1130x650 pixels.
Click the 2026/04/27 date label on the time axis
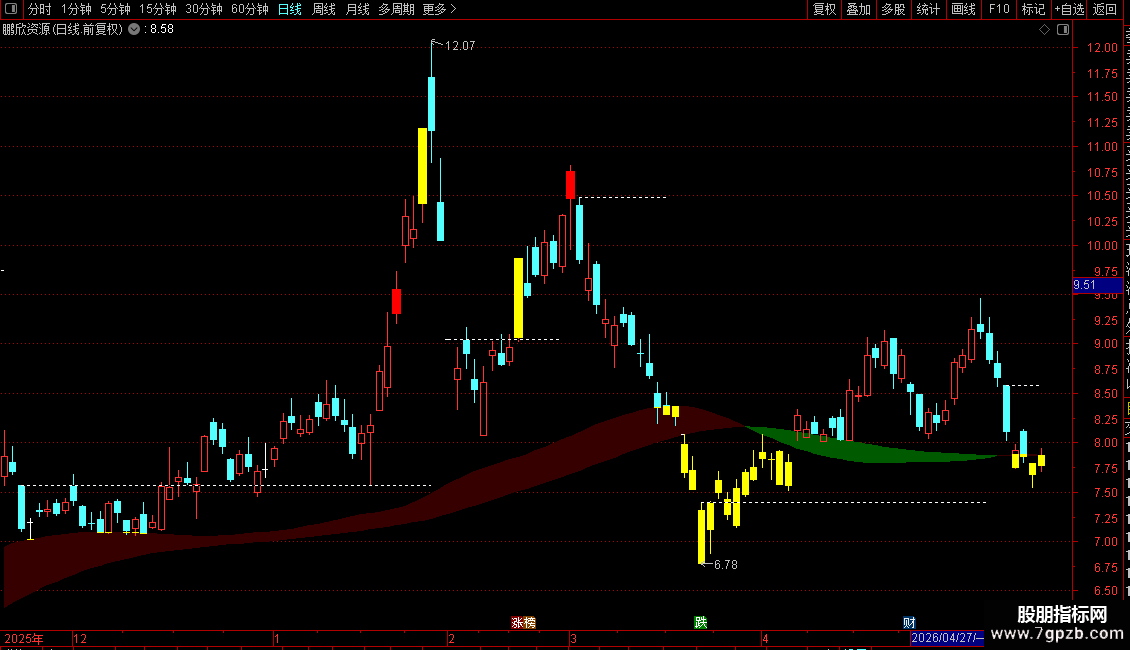point(946,638)
